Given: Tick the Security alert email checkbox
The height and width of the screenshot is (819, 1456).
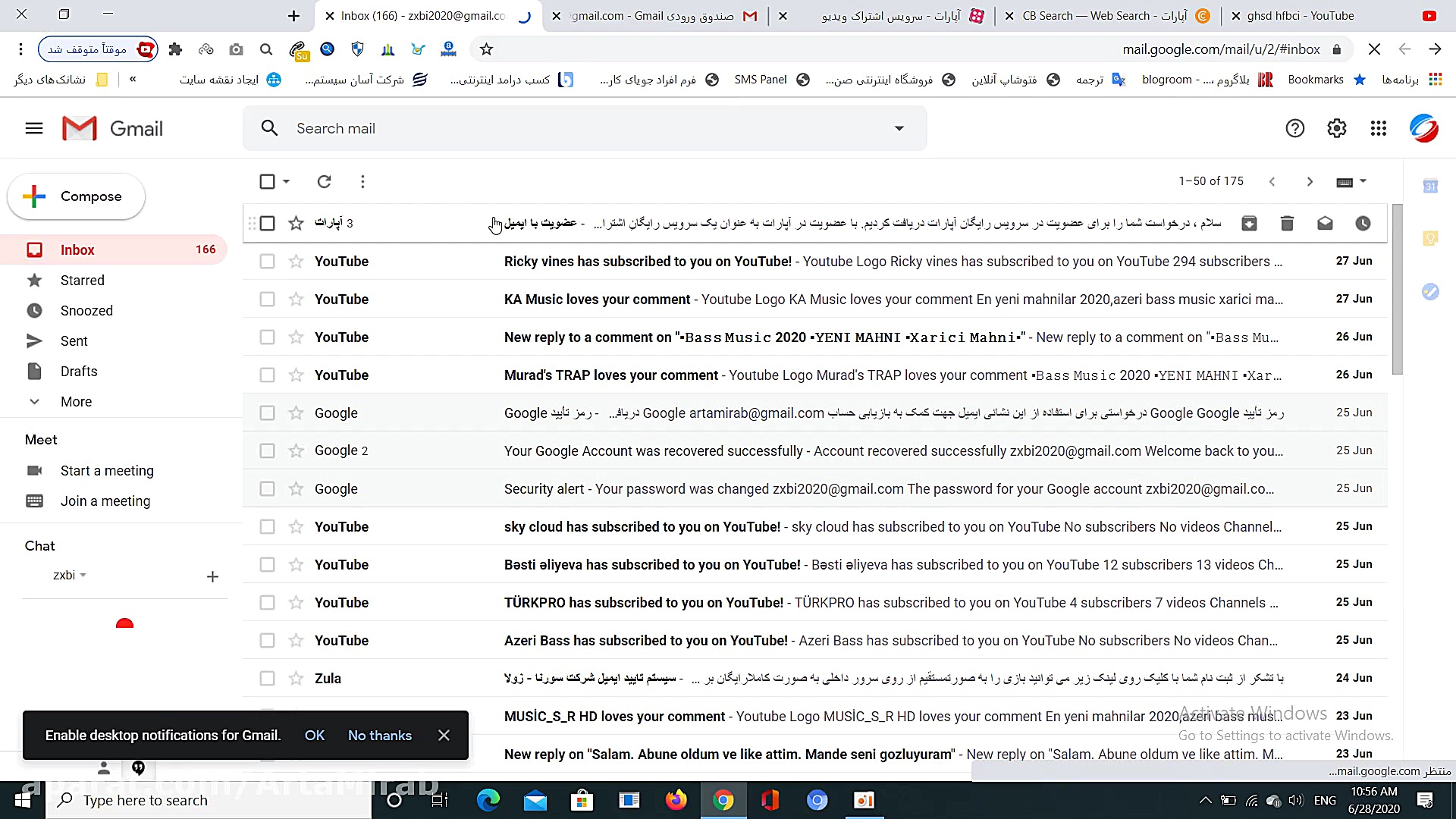Looking at the screenshot, I should 267,488.
